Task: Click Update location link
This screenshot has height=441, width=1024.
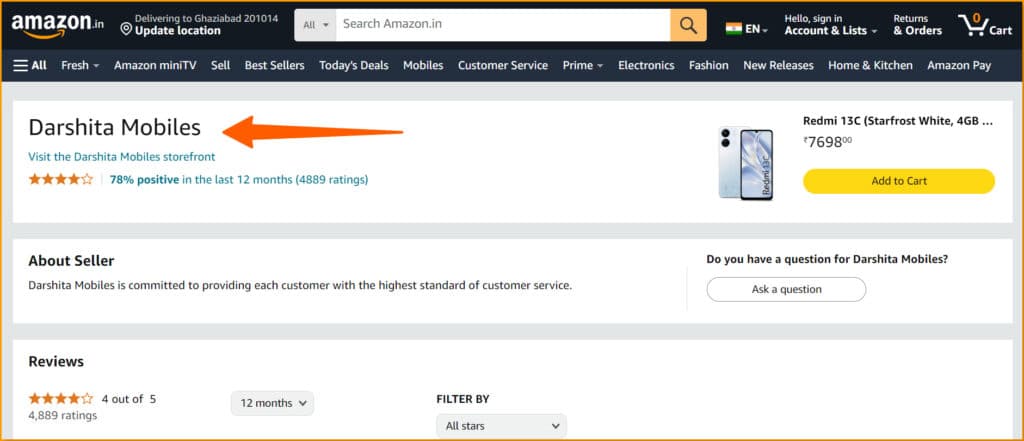Action: click(x=178, y=31)
